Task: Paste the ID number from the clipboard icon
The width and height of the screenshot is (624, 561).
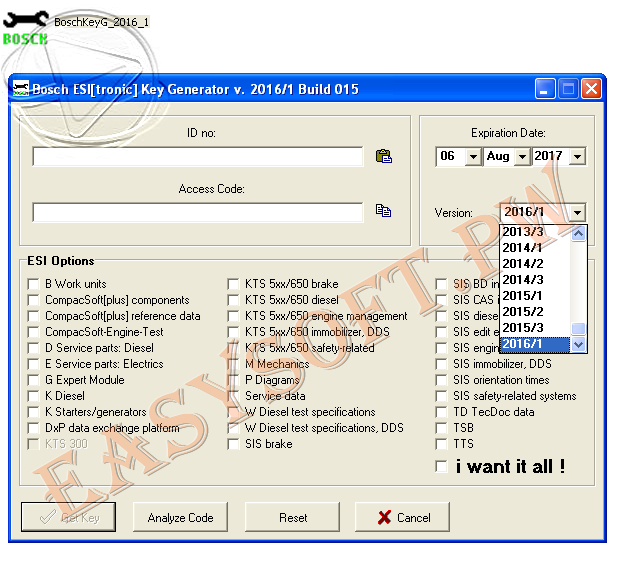Action: click(x=384, y=156)
